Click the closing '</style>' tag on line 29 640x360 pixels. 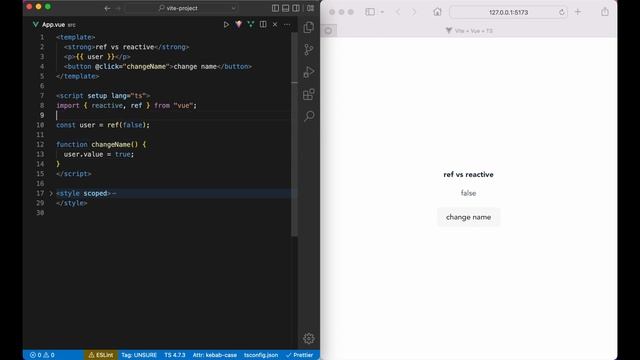coord(71,203)
